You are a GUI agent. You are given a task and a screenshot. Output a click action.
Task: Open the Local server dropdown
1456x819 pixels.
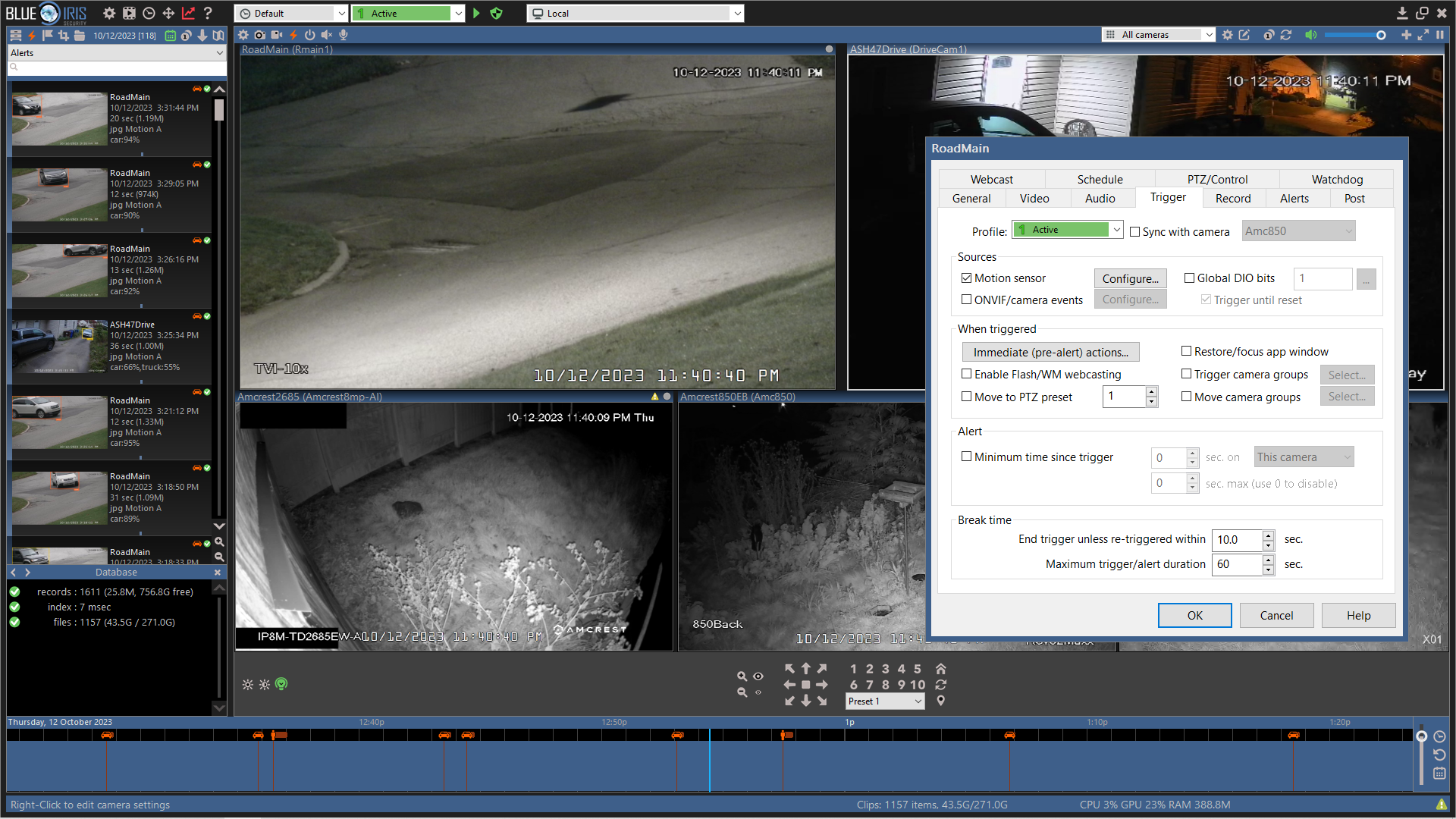tap(635, 13)
